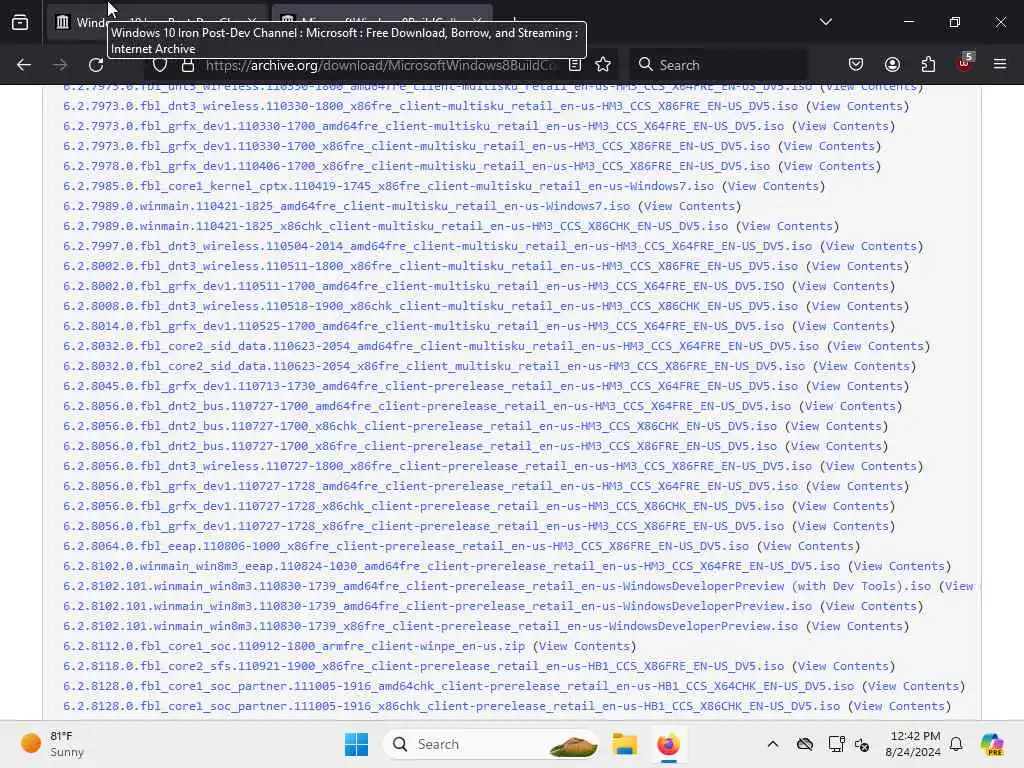View Contents of 6.2.8056.0 fbl_dnt2_bus x86chk
This screenshot has width=1024, height=768.
pos(836,426)
